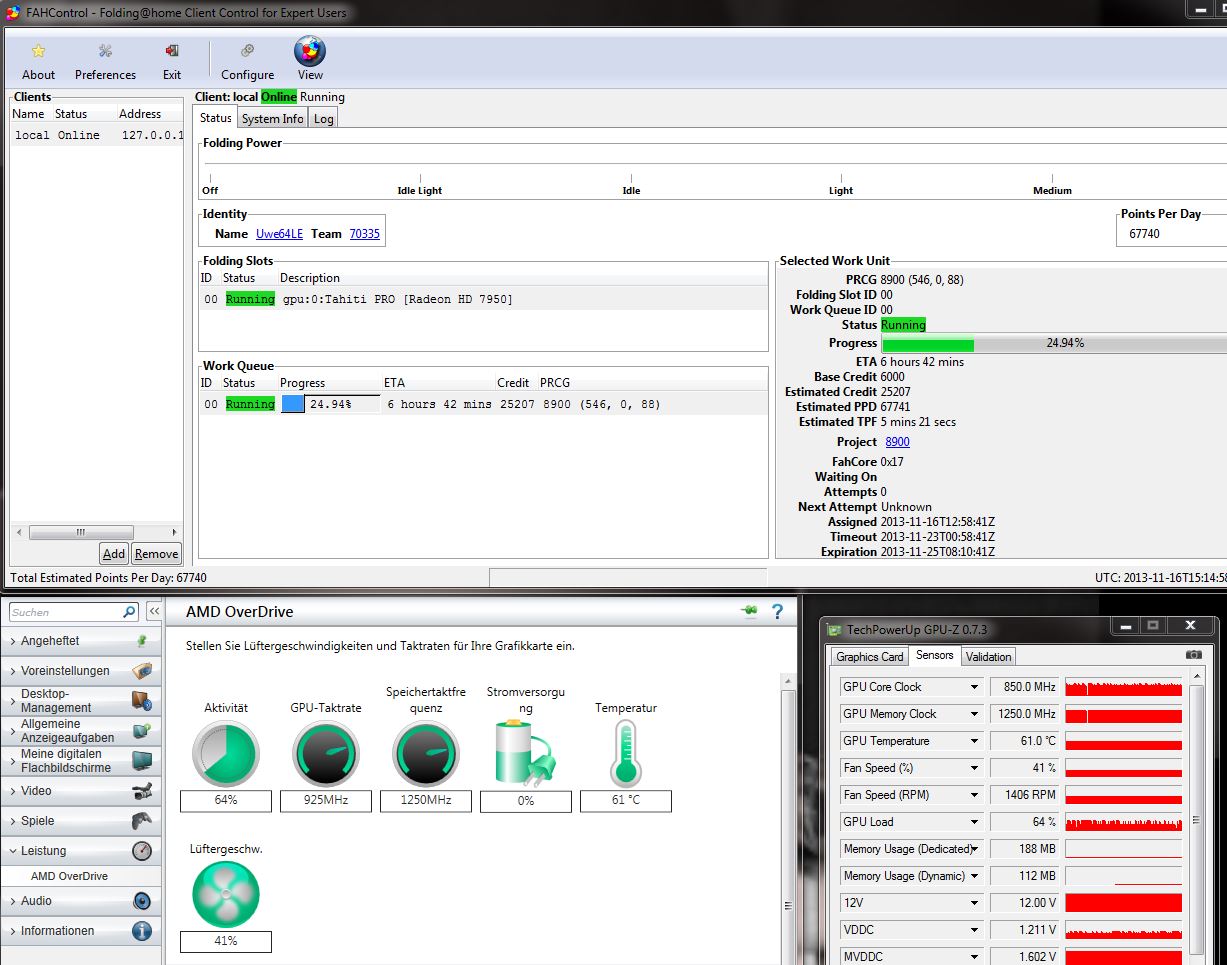Viewport: 1227px width, 965px height.
Task: Open Memory Usage (Dedicated) dropdown
Action: click(x=974, y=849)
